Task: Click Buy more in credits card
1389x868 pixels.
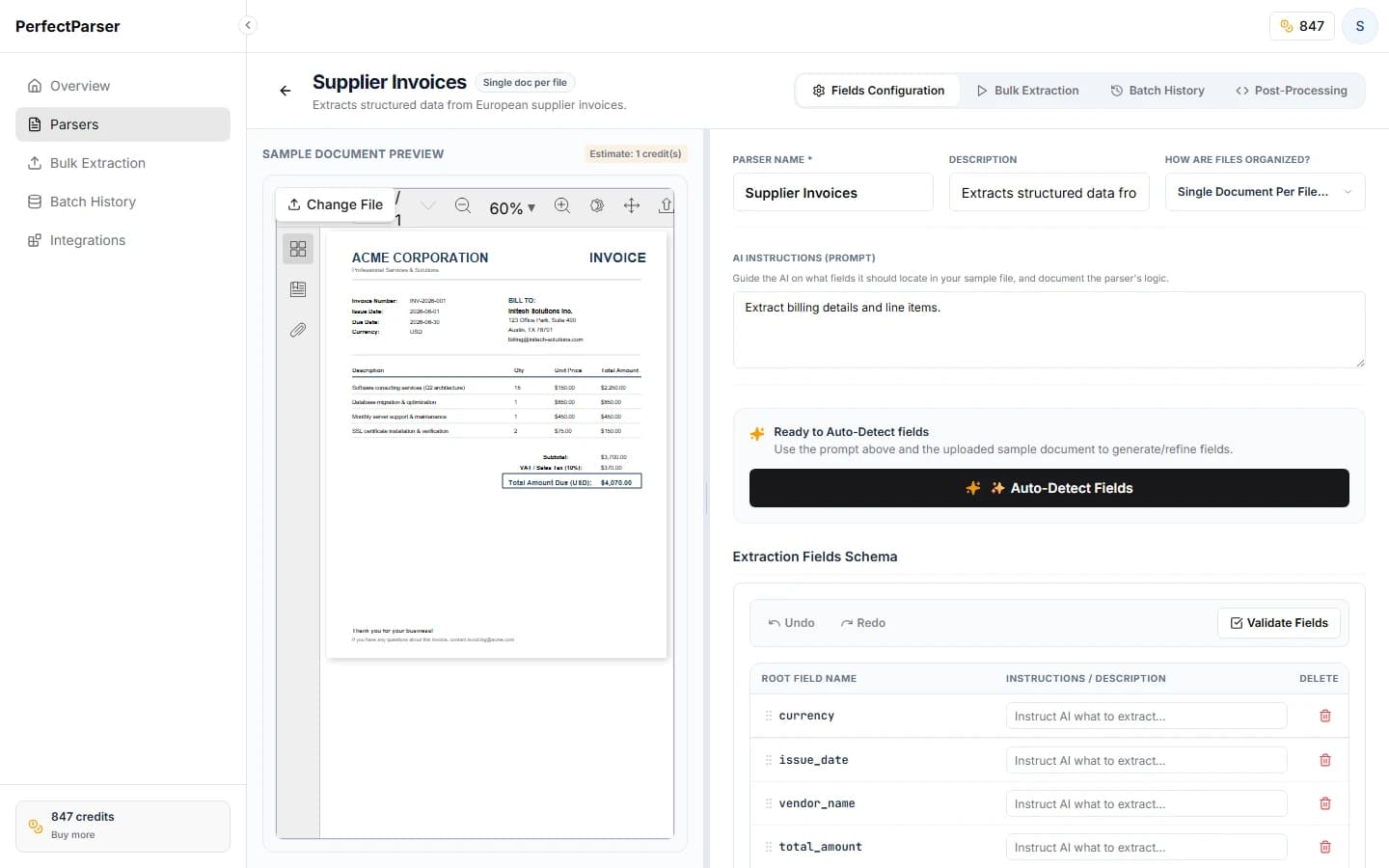Action: (x=73, y=835)
